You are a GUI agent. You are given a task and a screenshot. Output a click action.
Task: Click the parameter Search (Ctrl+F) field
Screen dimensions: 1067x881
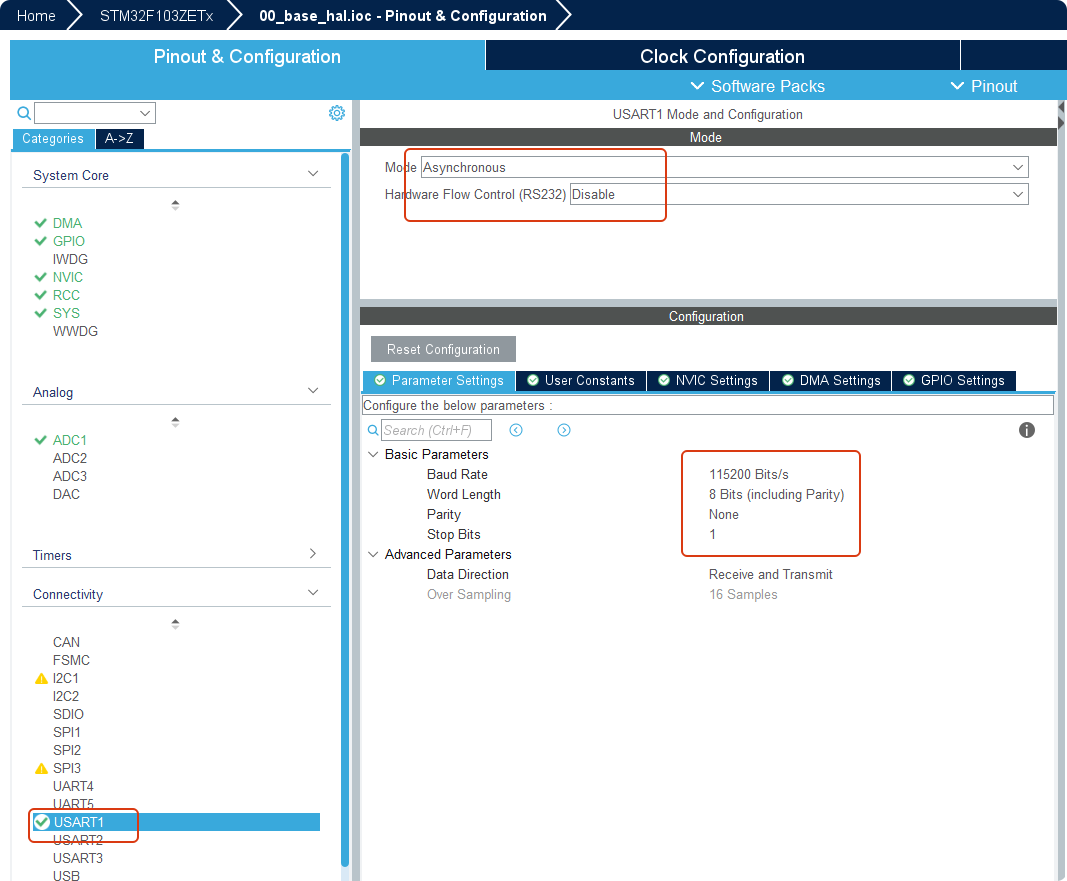[436, 430]
